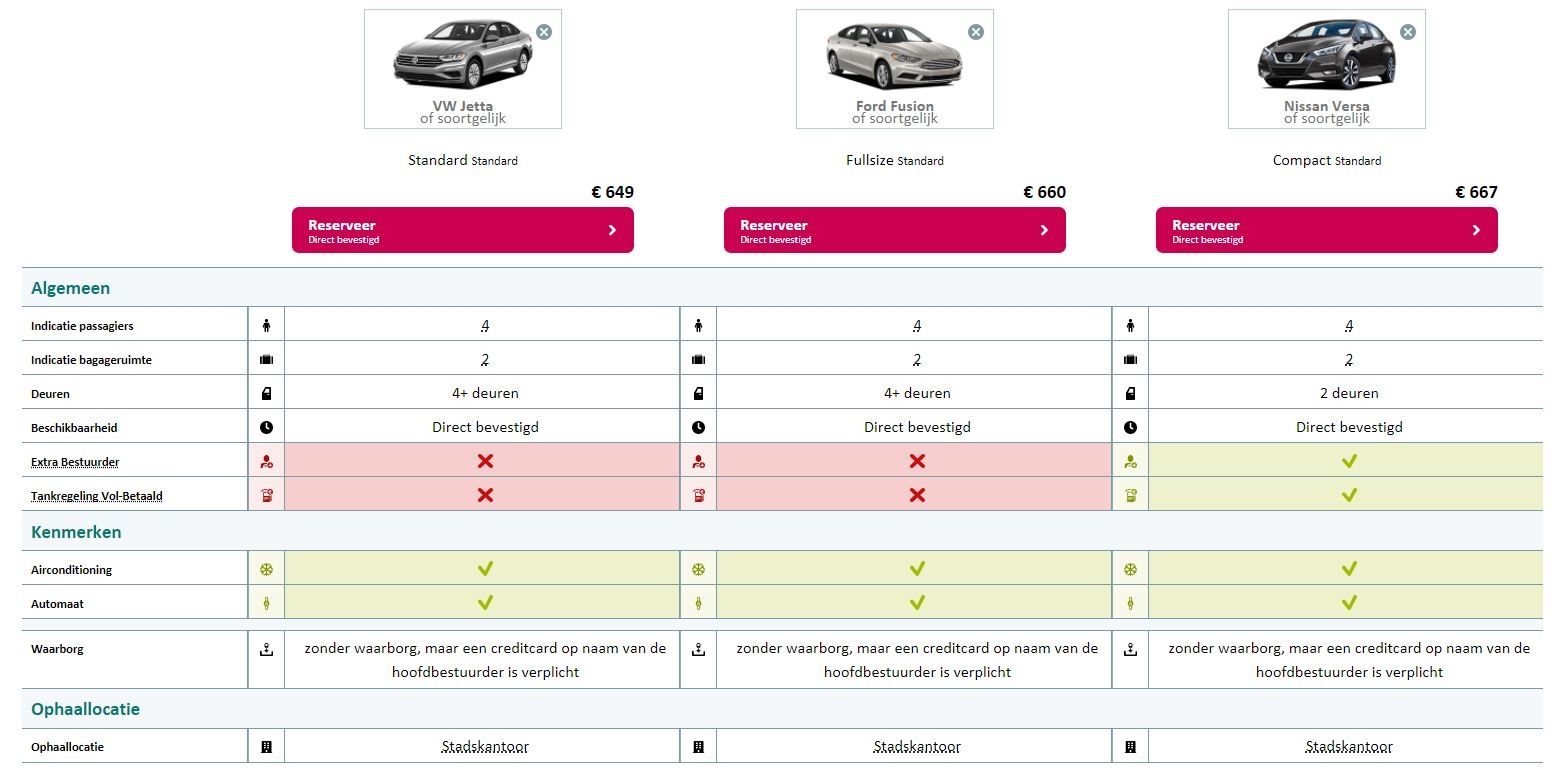The height and width of the screenshot is (775, 1556).
Task: Open the Extra Bestuurder explanation link
Action: (75, 462)
